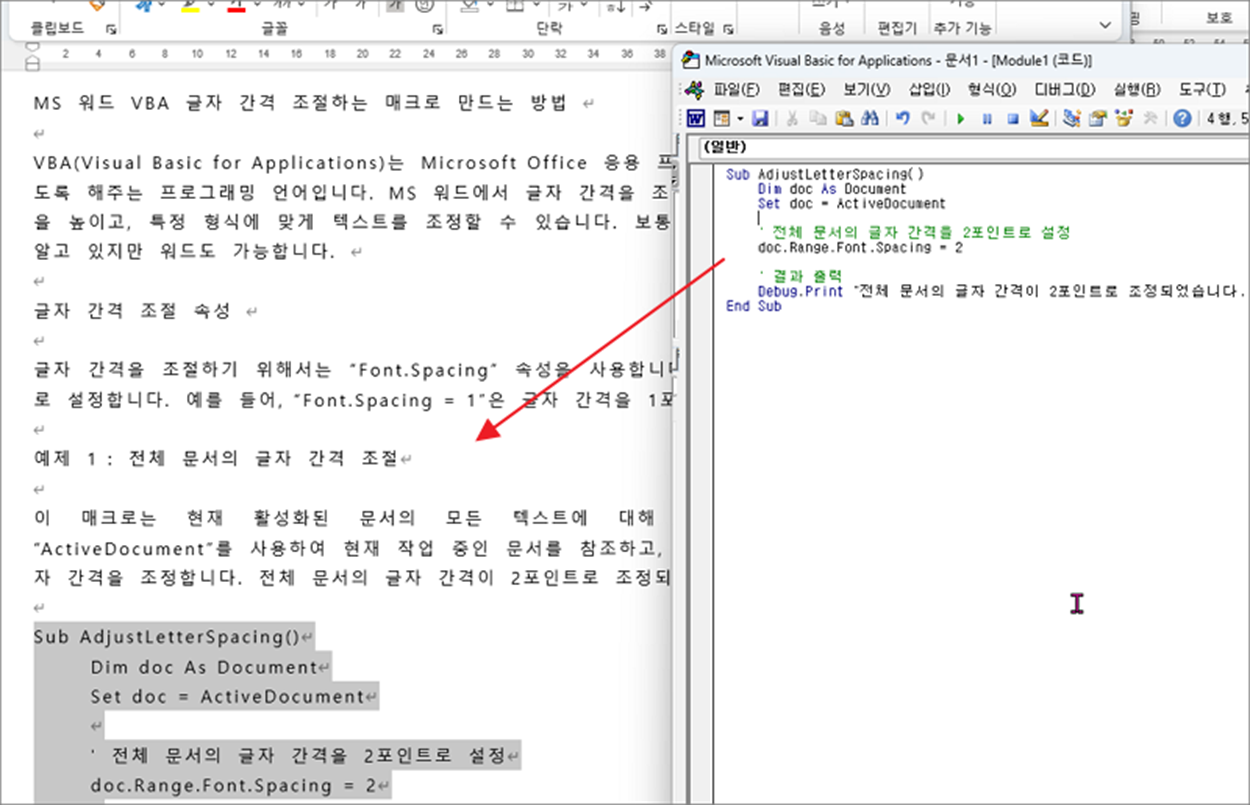Click the 'Dim doc As Document' line in VBA code
1250x805 pixels.
(832, 187)
